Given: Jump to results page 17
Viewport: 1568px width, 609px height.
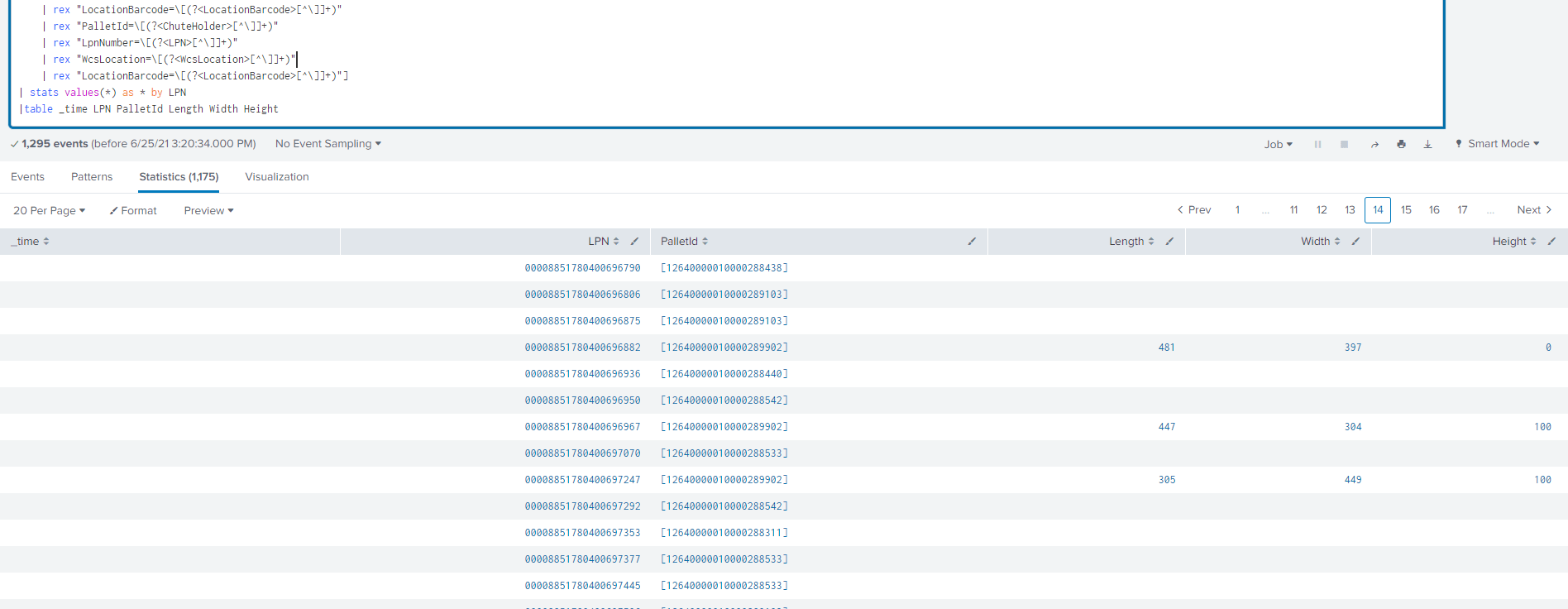Looking at the screenshot, I should [1462, 210].
